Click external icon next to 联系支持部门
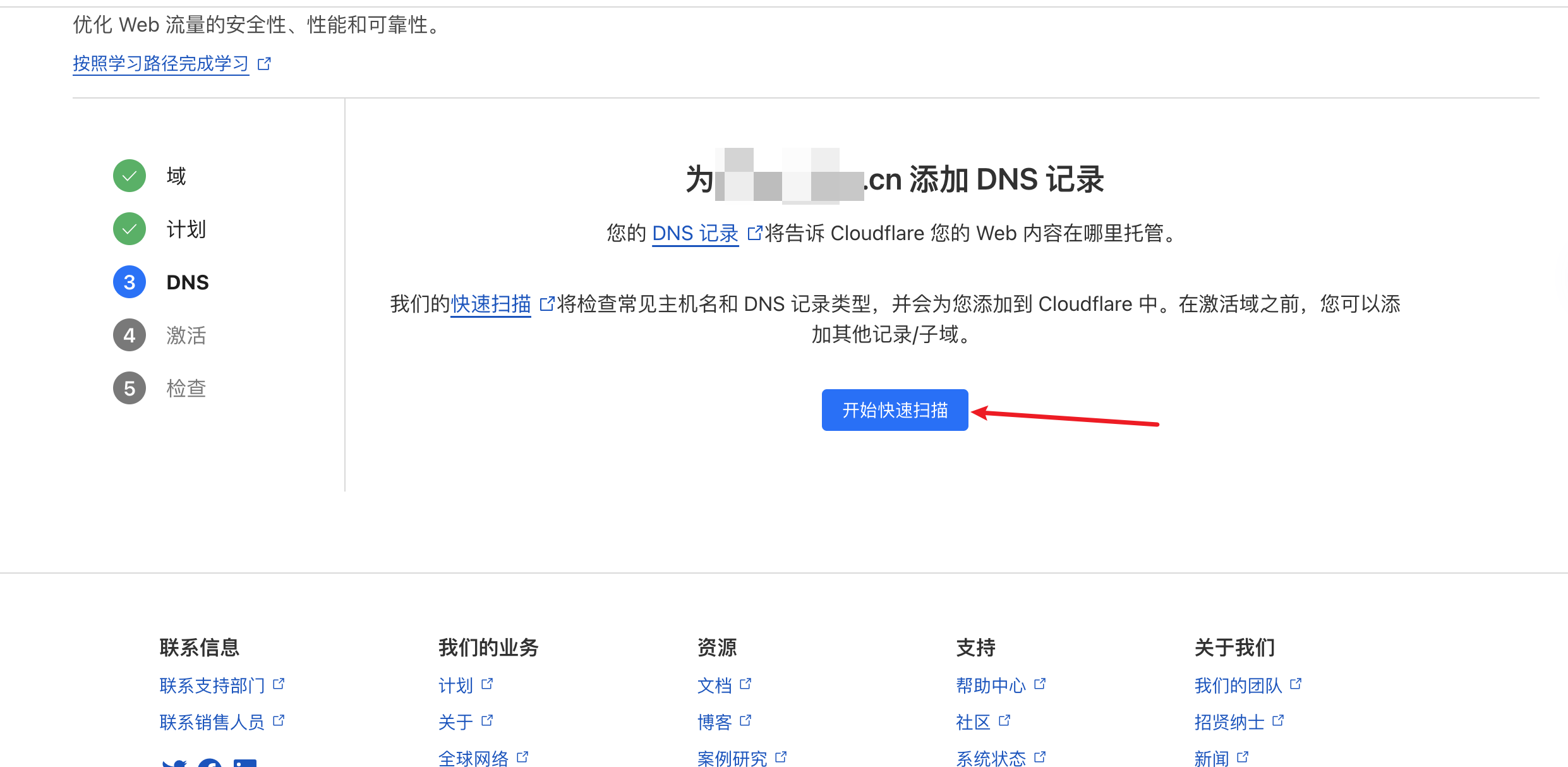 click(279, 684)
